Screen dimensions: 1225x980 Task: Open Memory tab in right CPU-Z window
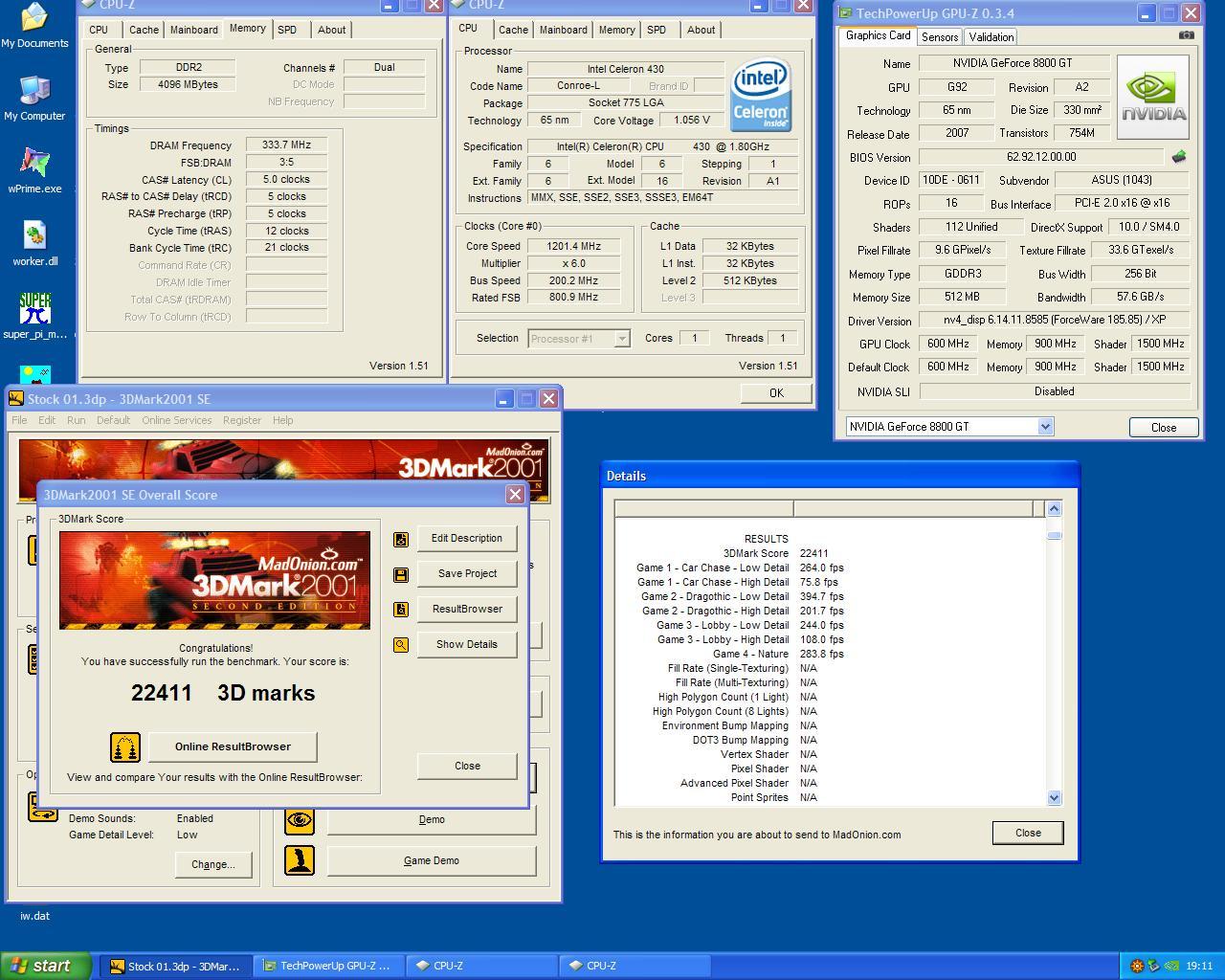tap(616, 30)
